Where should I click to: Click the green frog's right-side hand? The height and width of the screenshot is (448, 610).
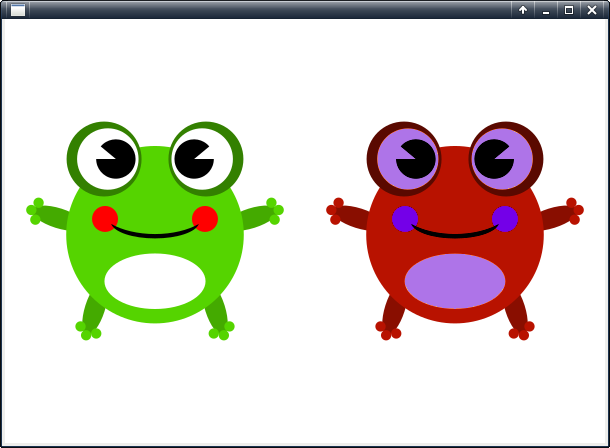tap(273, 210)
